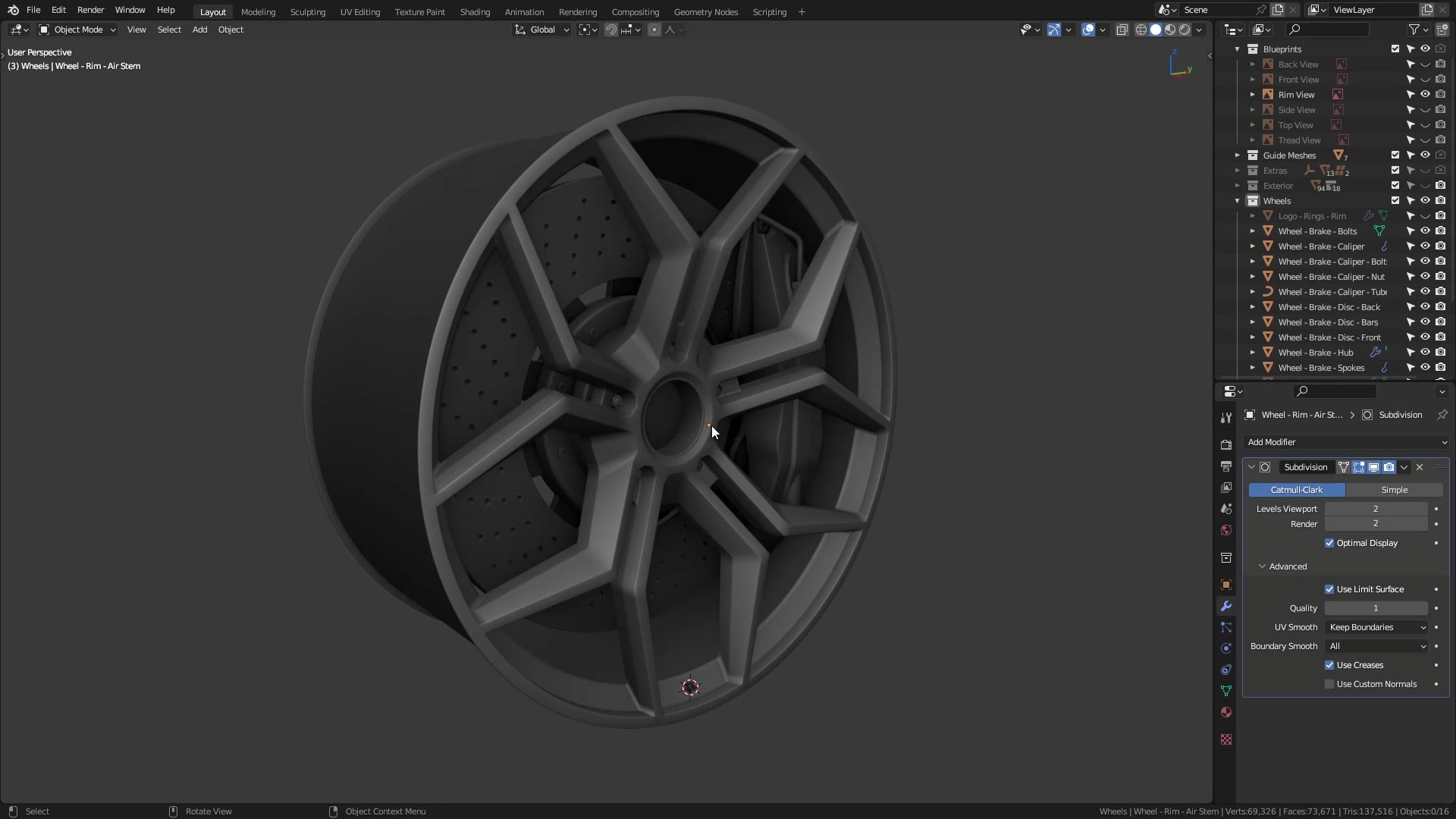1456x819 pixels.
Task: Open the Particles properties tab
Action: 1226,627
